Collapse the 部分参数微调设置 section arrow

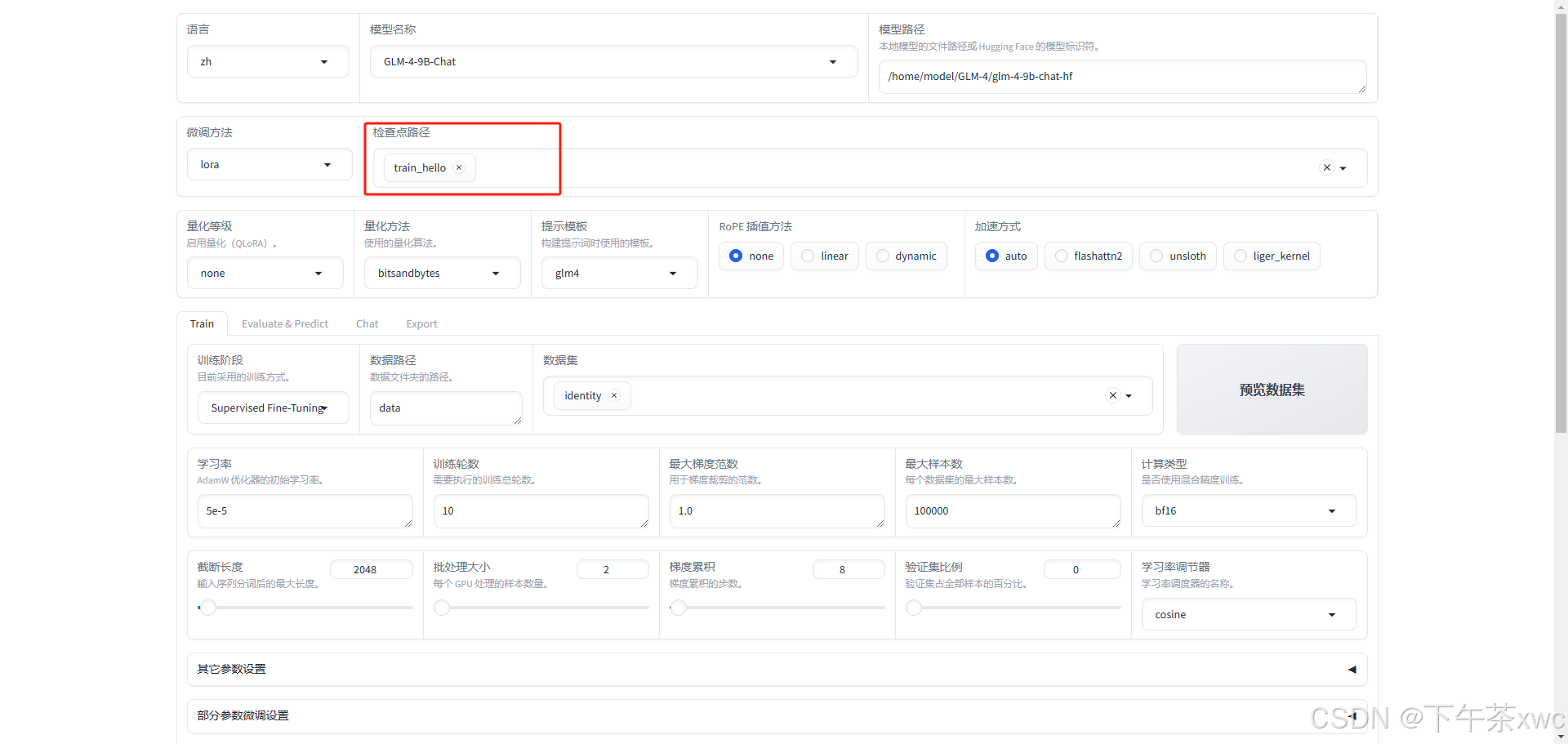point(1352,715)
